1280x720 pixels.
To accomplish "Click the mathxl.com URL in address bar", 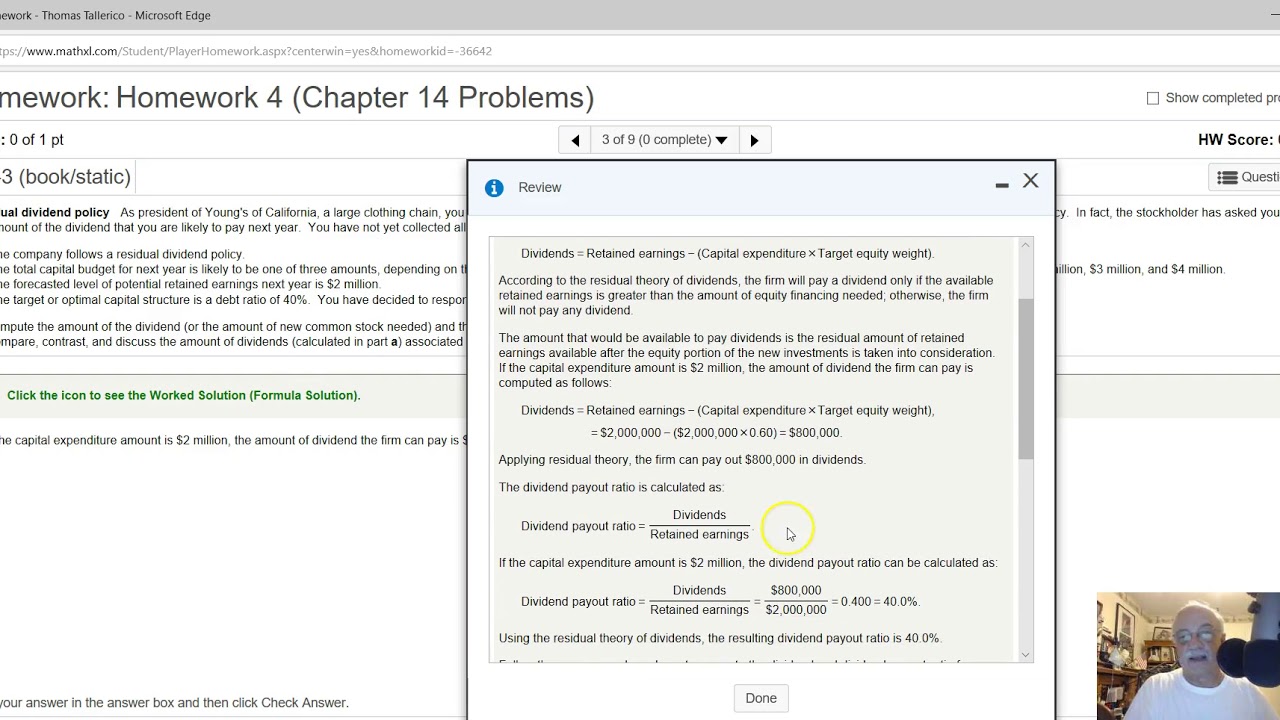I will click(x=246, y=51).
